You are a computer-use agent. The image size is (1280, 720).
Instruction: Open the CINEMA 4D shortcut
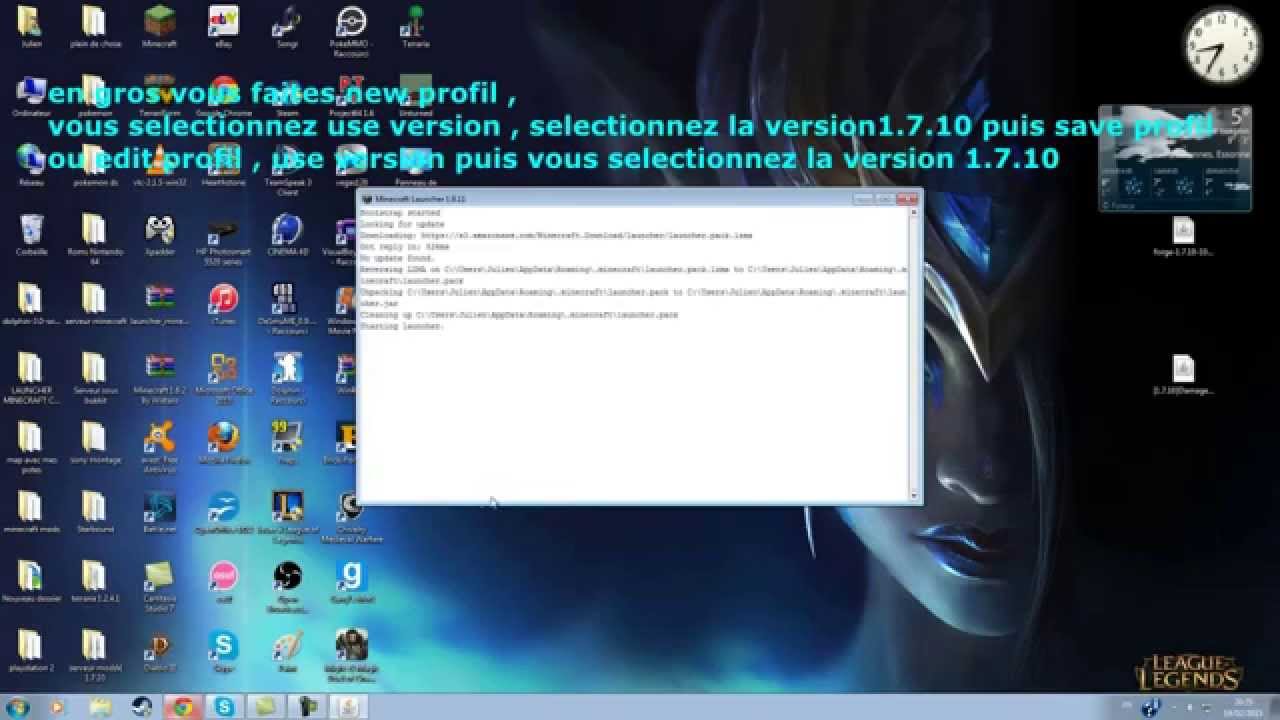point(287,234)
